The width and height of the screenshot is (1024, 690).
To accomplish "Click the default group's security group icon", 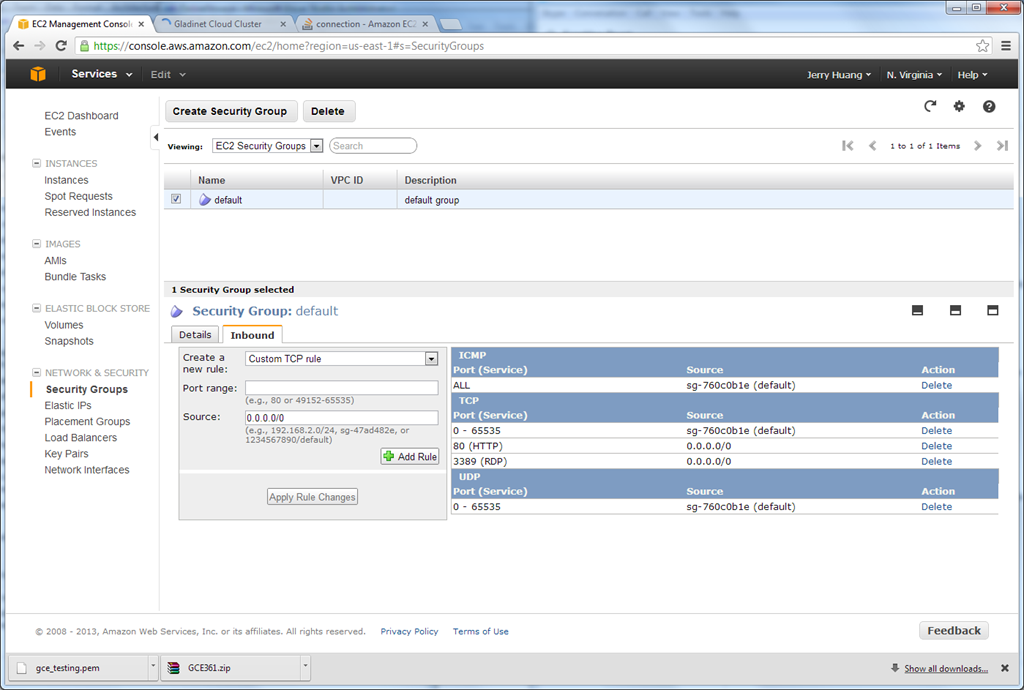I will [205, 200].
